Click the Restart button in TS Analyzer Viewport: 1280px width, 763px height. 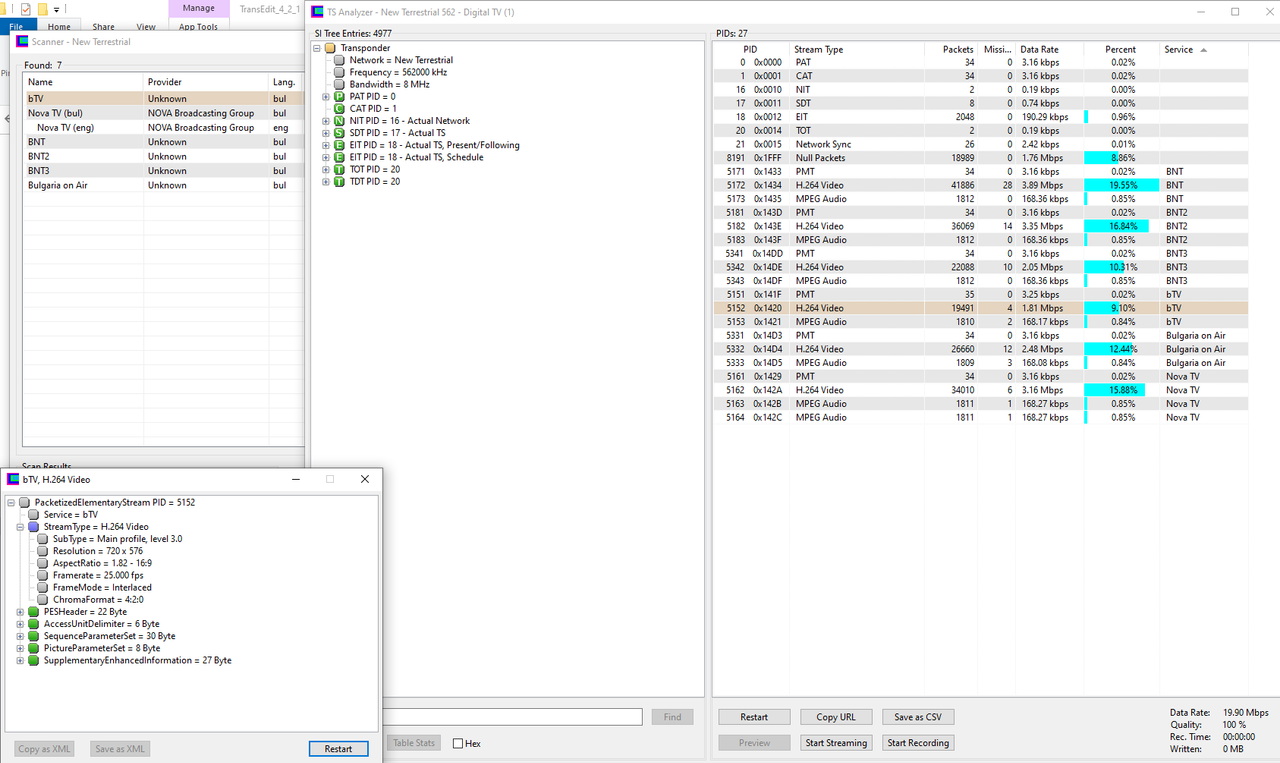[754, 717]
